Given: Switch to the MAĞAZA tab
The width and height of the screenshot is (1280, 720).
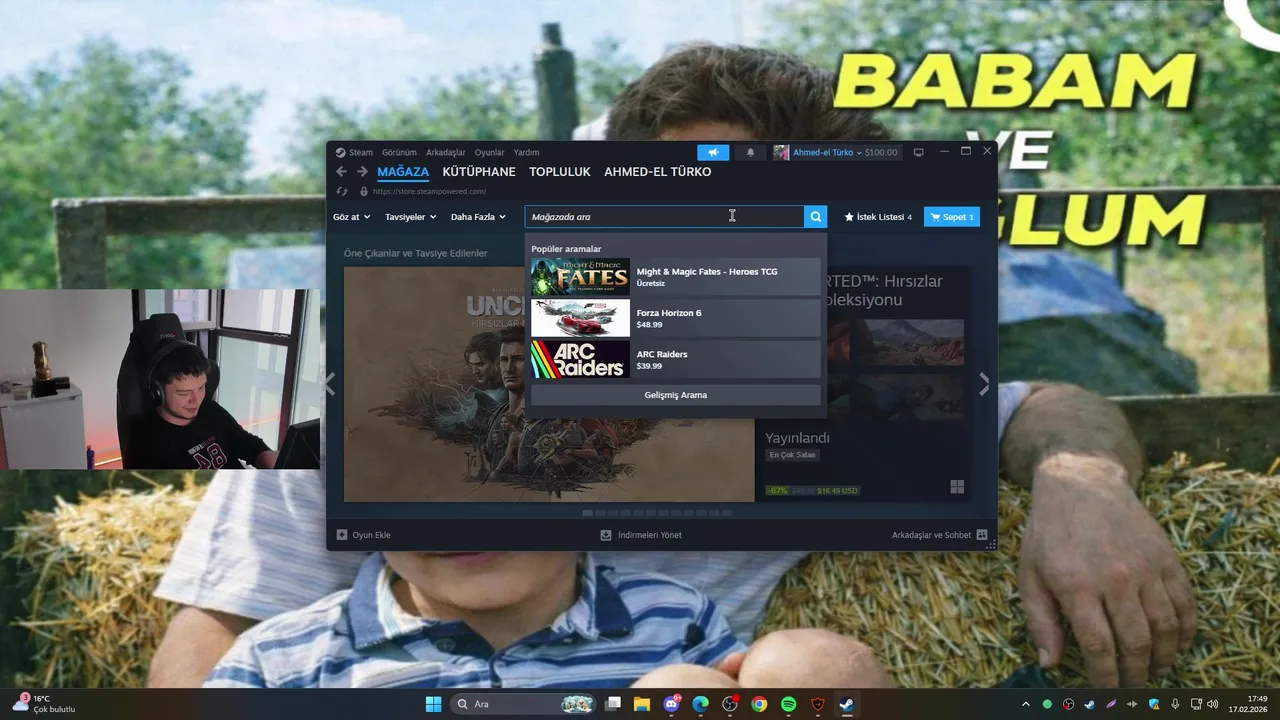Looking at the screenshot, I should click(403, 172).
